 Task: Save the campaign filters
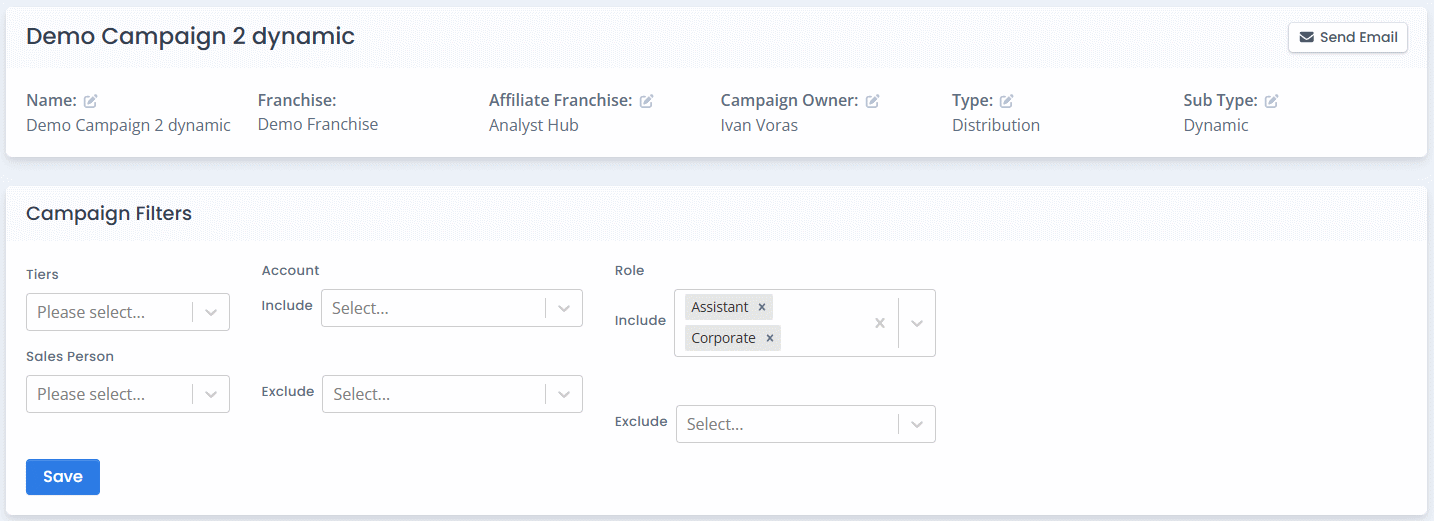62,477
